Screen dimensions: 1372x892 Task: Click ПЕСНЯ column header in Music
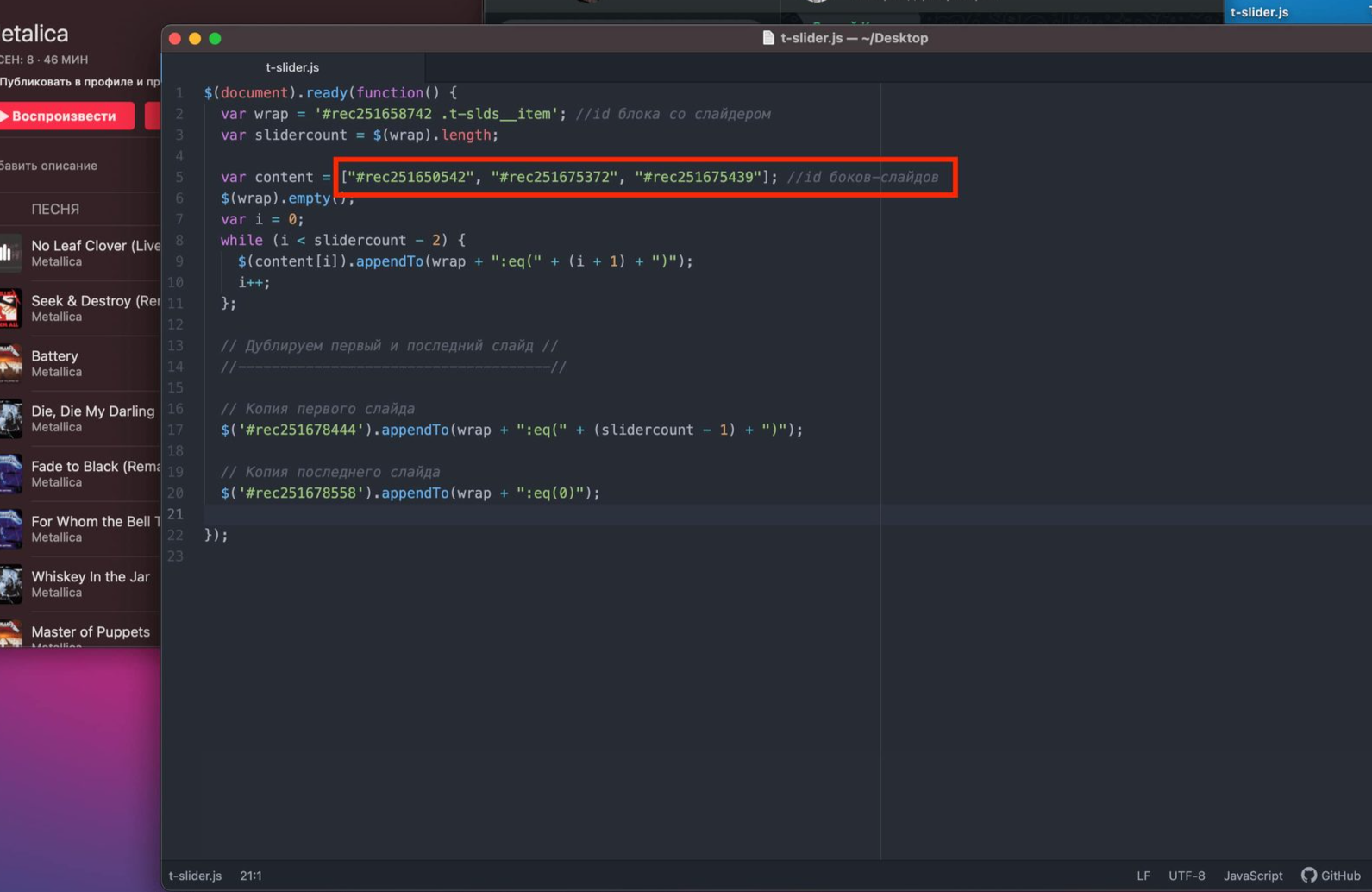(x=55, y=209)
